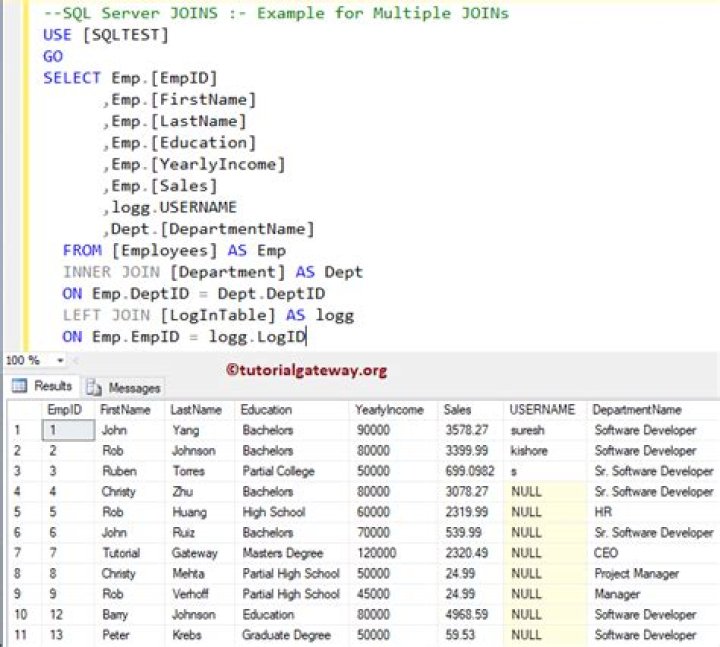Click the select-all corner of results grid
The image size is (720, 647).
20,410
